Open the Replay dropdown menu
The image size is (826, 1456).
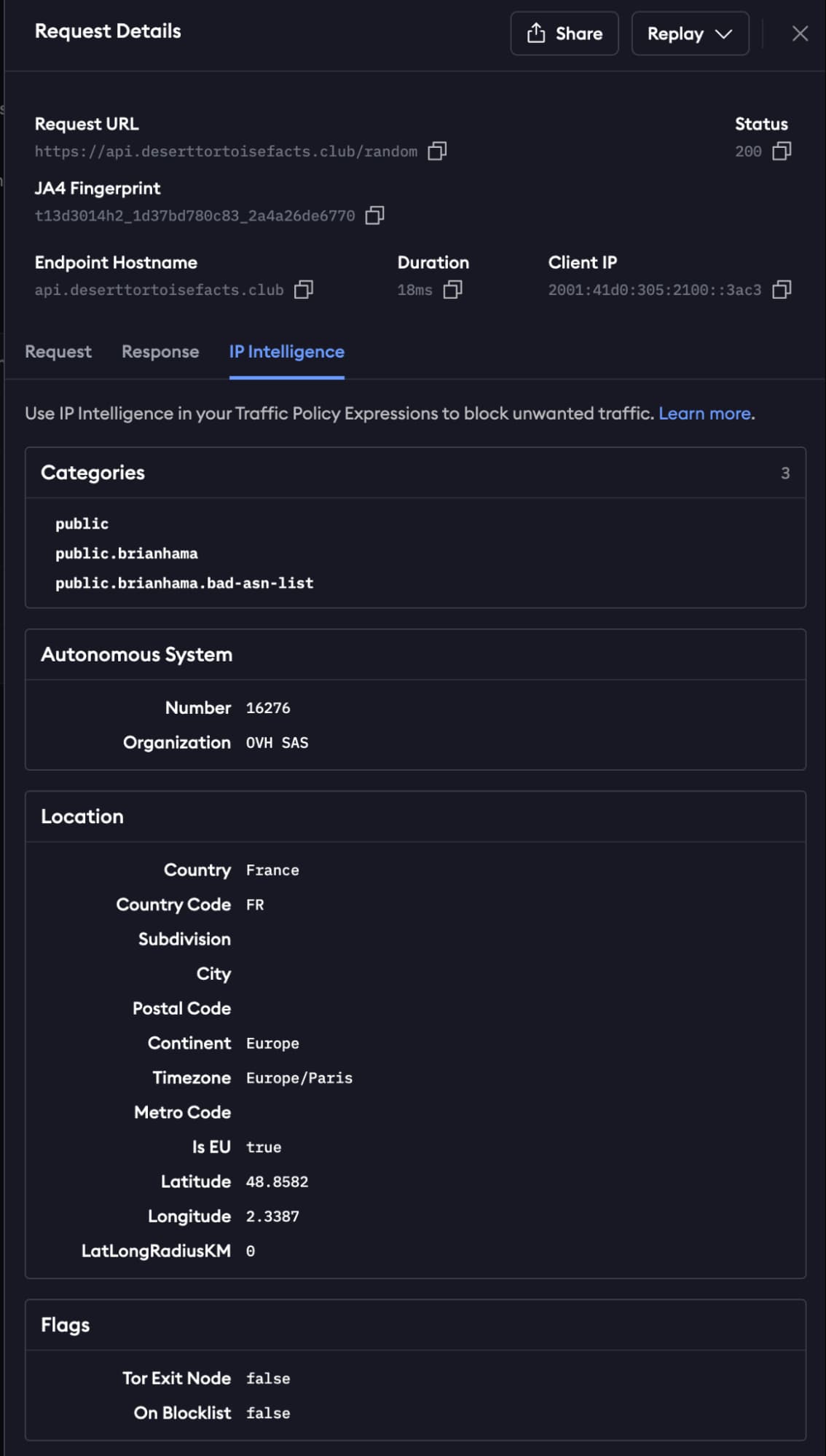click(689, 34)
